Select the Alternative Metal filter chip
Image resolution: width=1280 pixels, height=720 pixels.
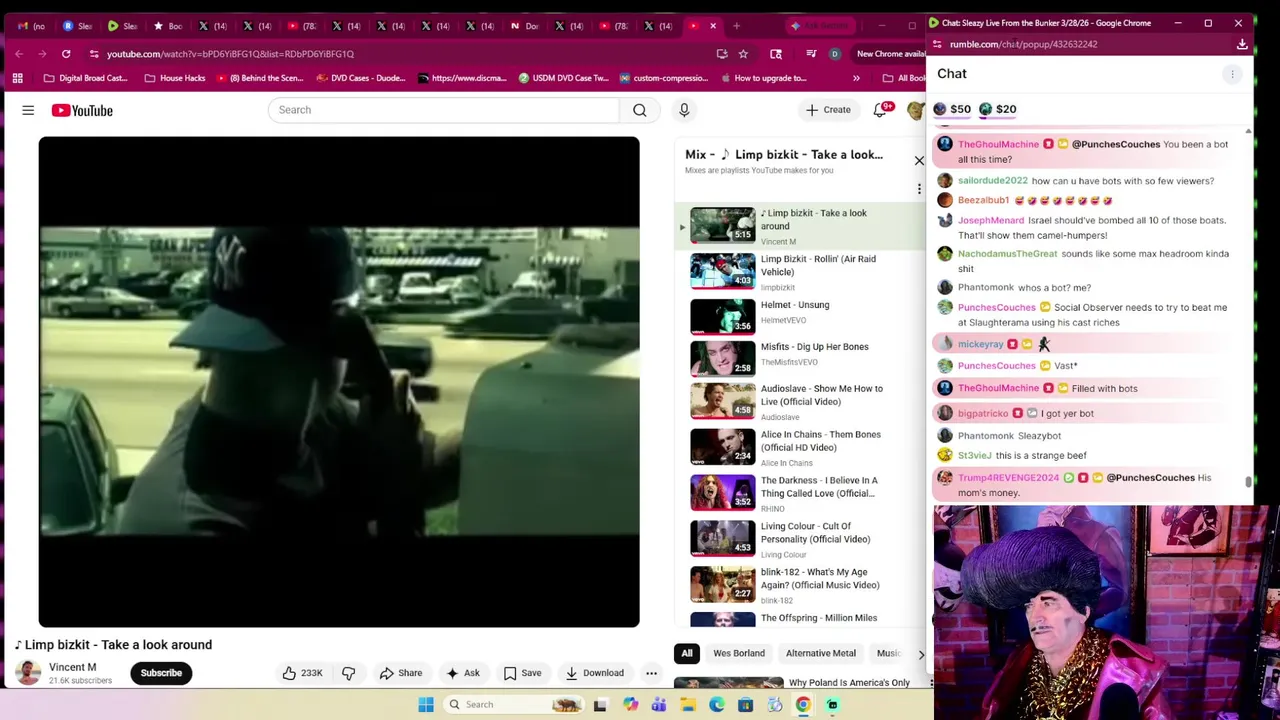pos(821,653)
